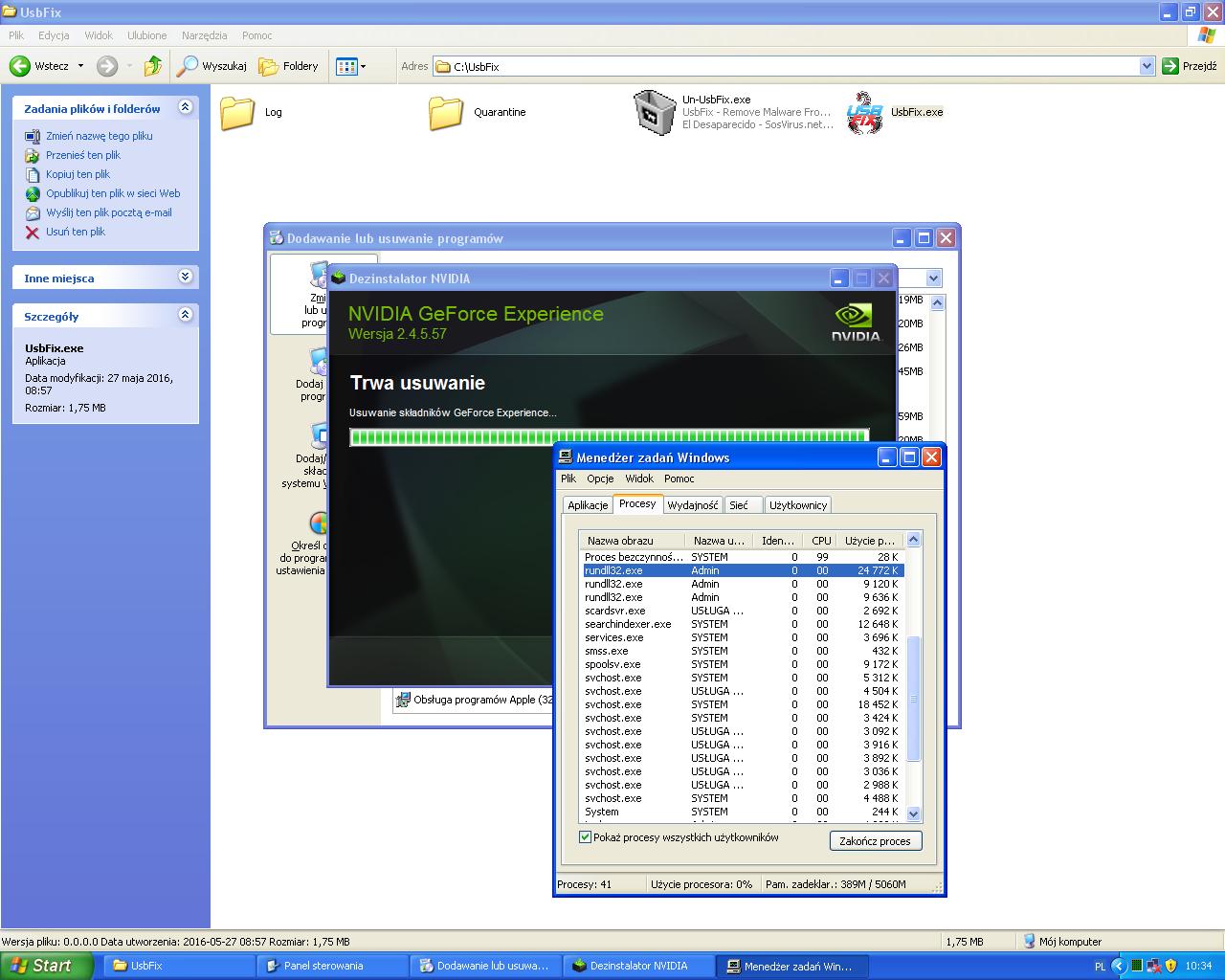Collapse the Zadania plików i folderów panel

[x=186, y=107]
